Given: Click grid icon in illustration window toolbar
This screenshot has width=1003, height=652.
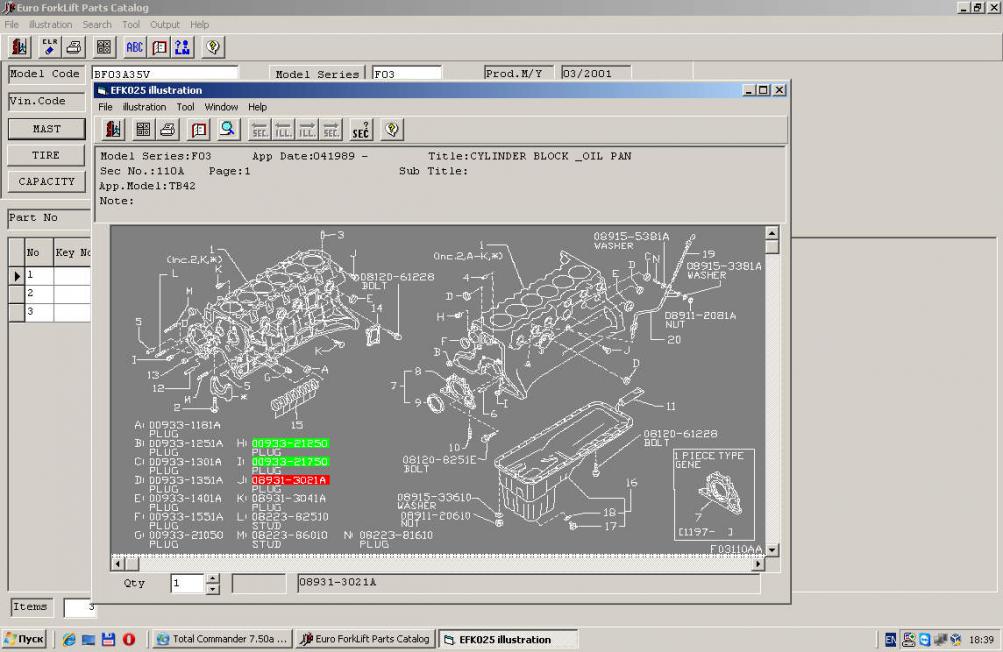Looking at the screenshot, I should (x=143, y=130).
